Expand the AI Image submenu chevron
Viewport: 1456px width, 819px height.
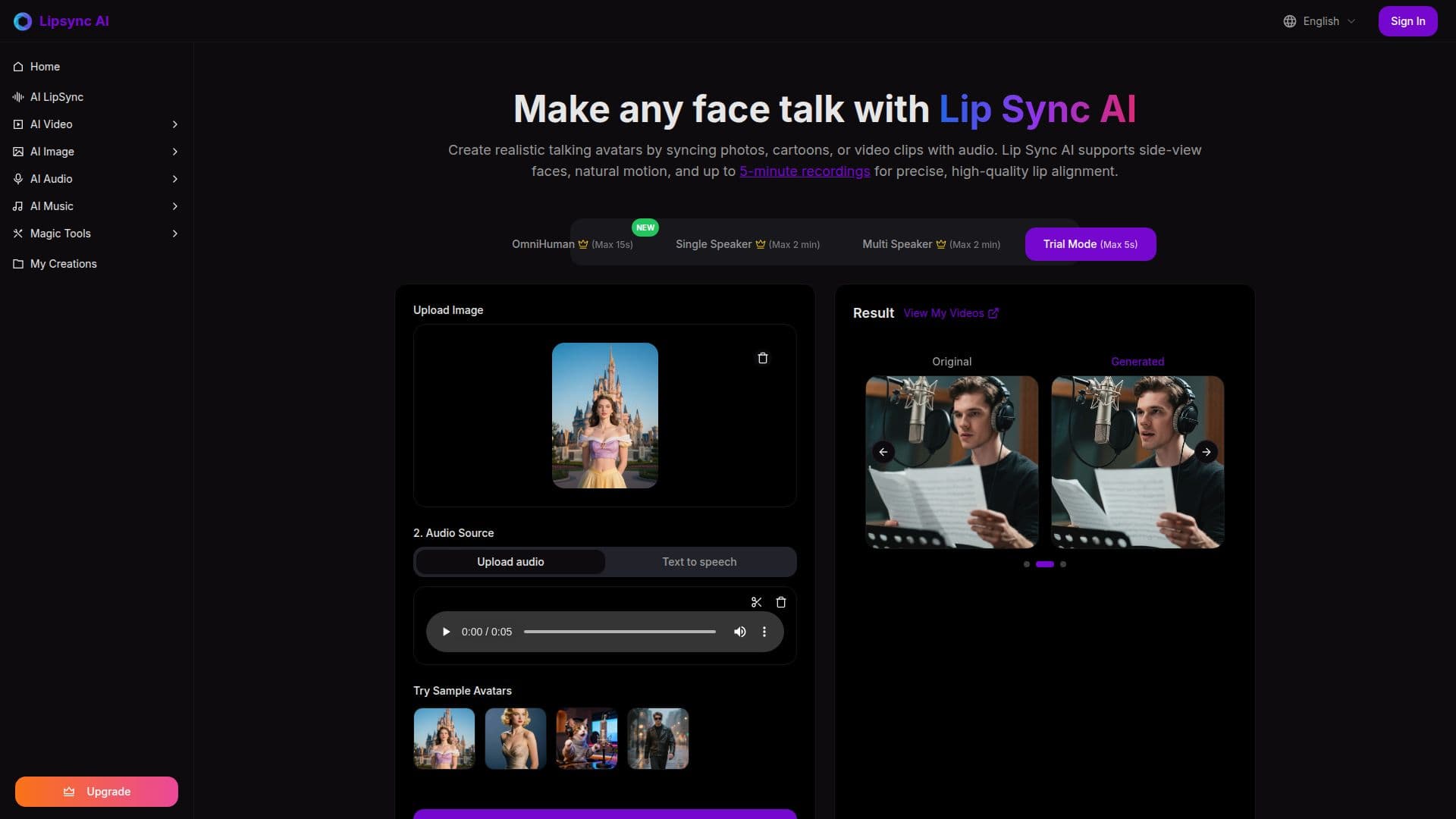175,152
